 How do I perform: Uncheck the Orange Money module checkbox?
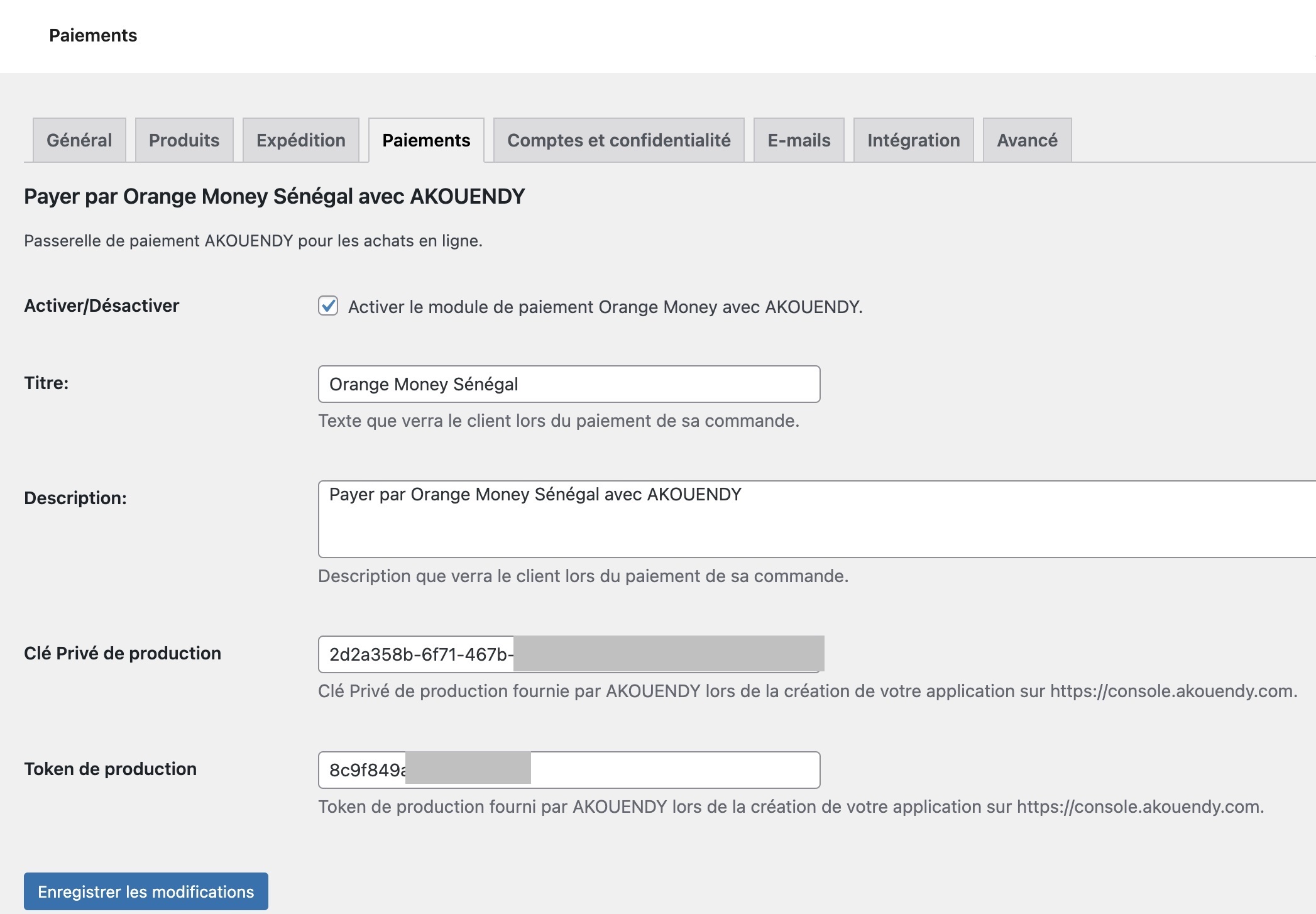pos(328,306)
